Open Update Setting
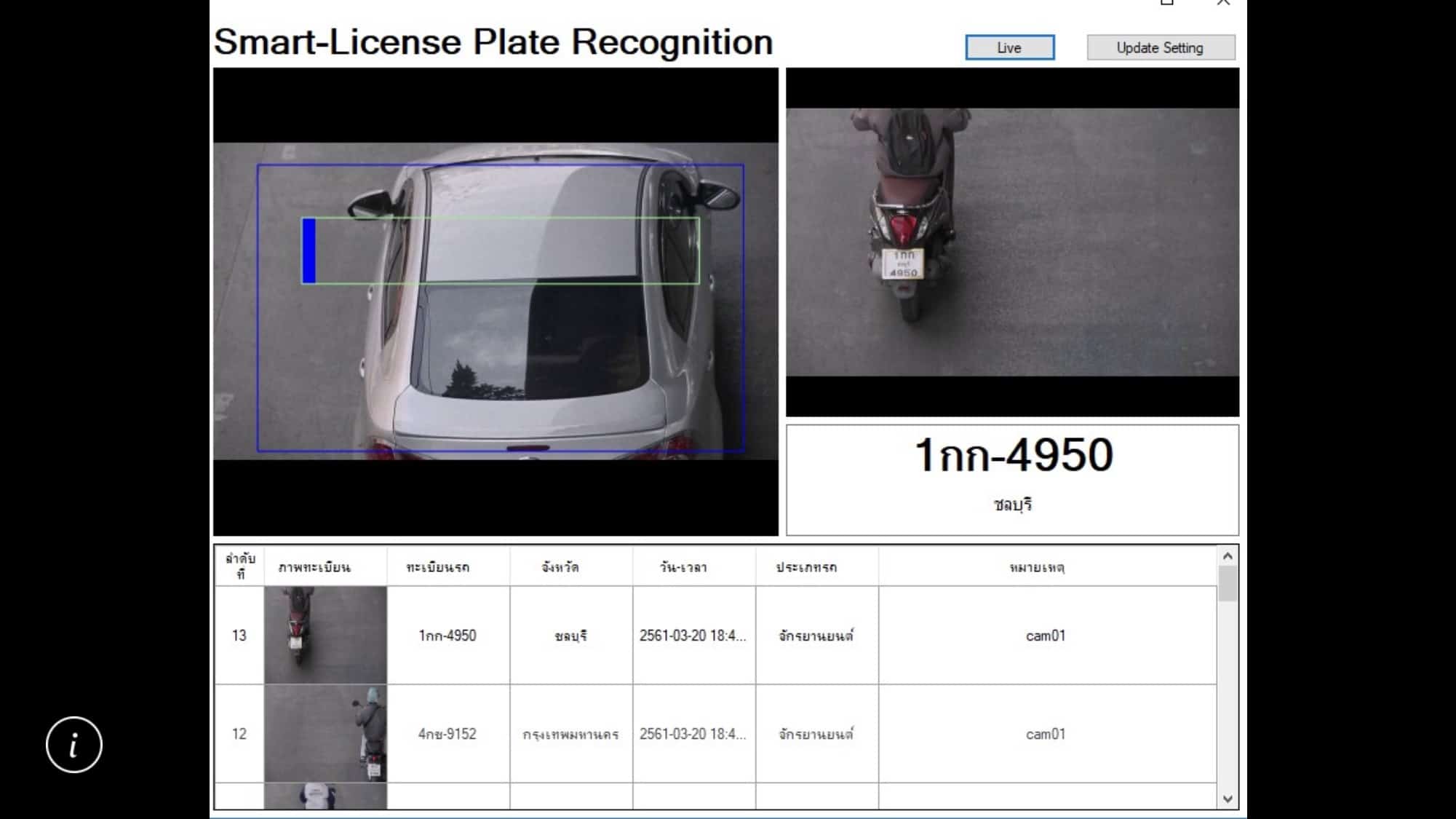 point(1161,47)
